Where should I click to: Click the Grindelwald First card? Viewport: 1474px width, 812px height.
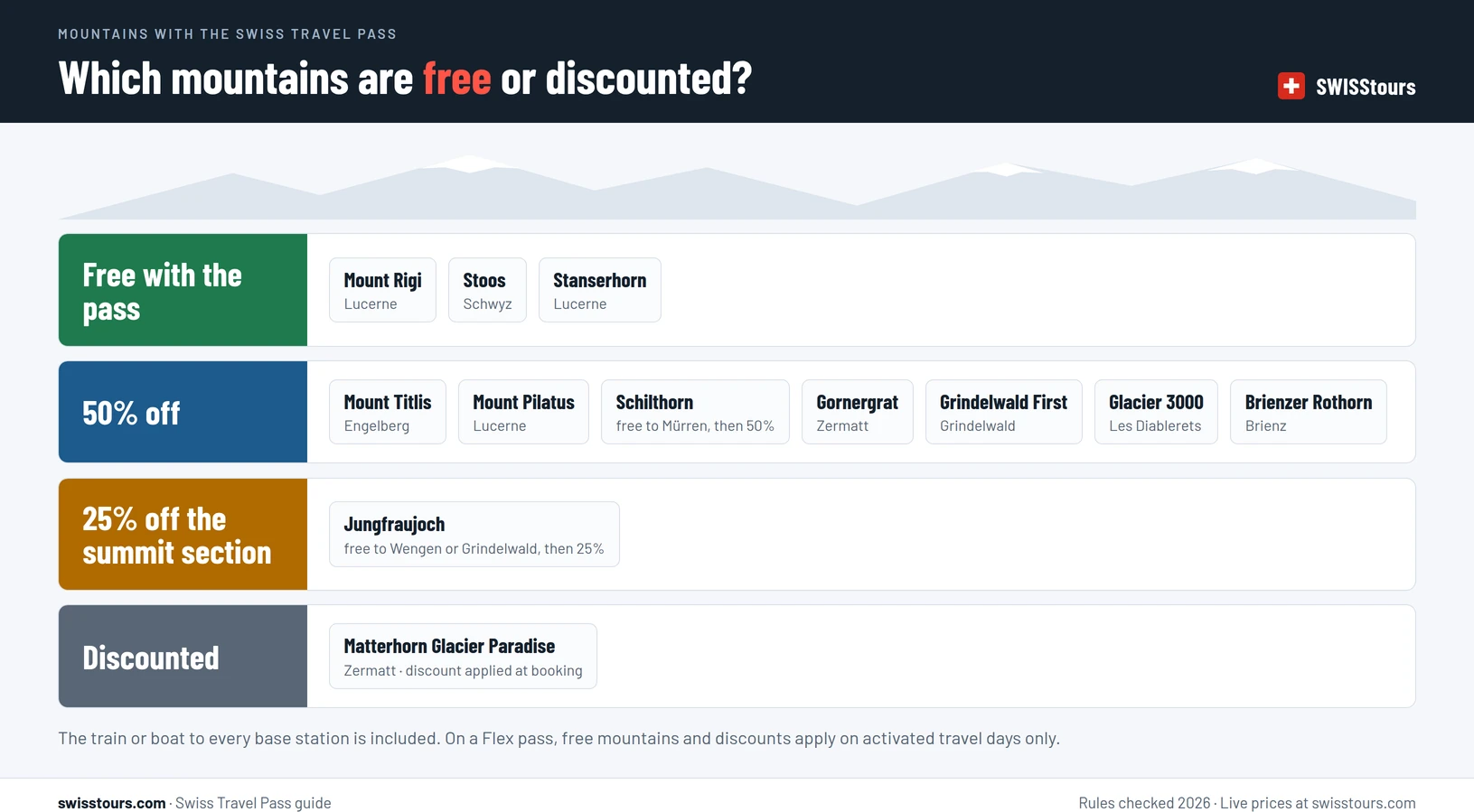(1003, 412)
